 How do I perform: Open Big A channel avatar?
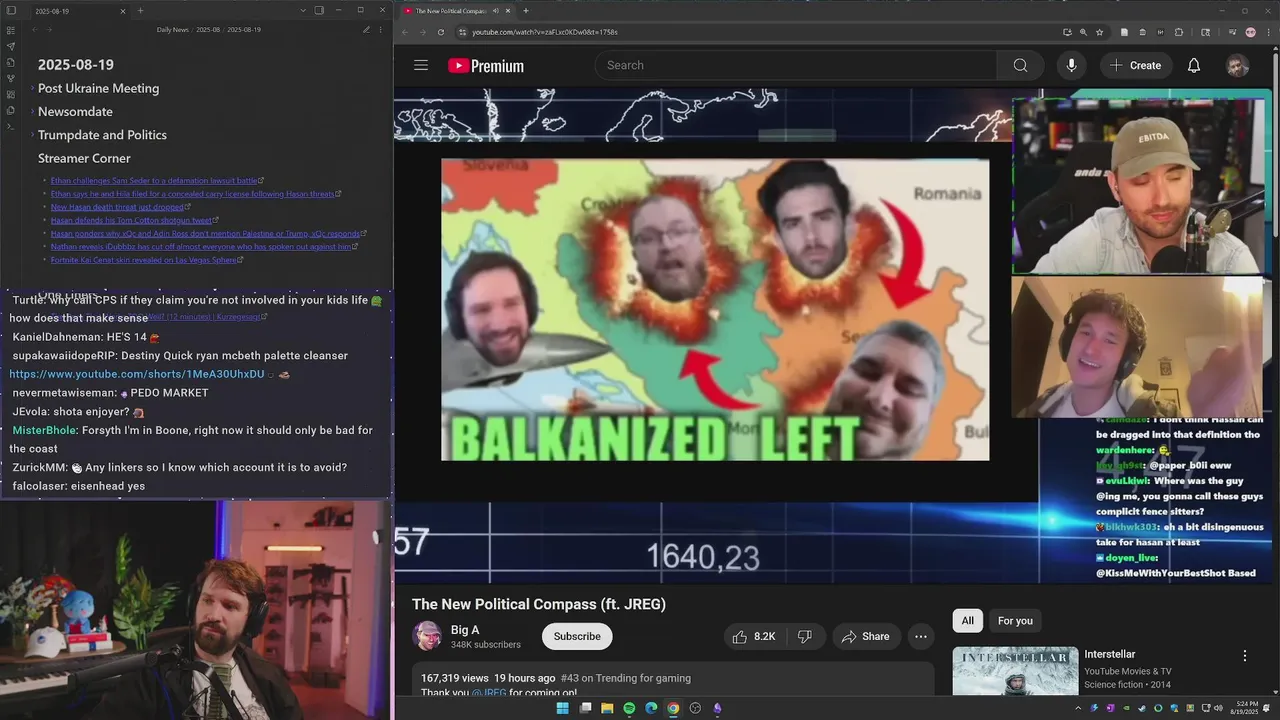(x=427, y=636)
